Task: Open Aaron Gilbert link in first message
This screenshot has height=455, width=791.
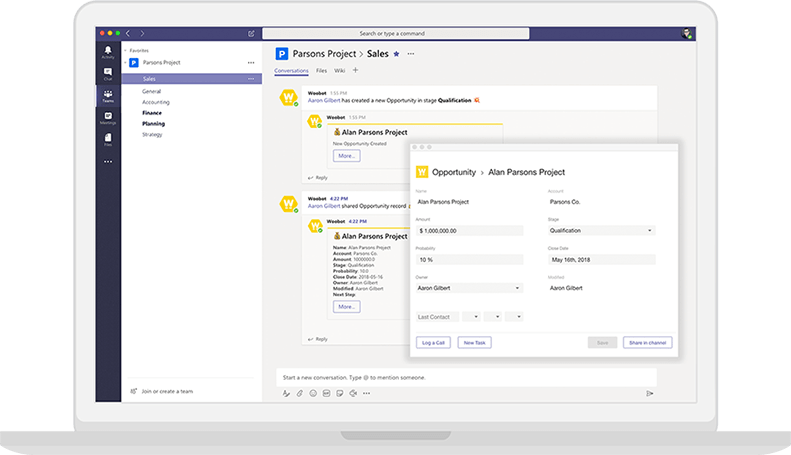Action: pos(324,100)
